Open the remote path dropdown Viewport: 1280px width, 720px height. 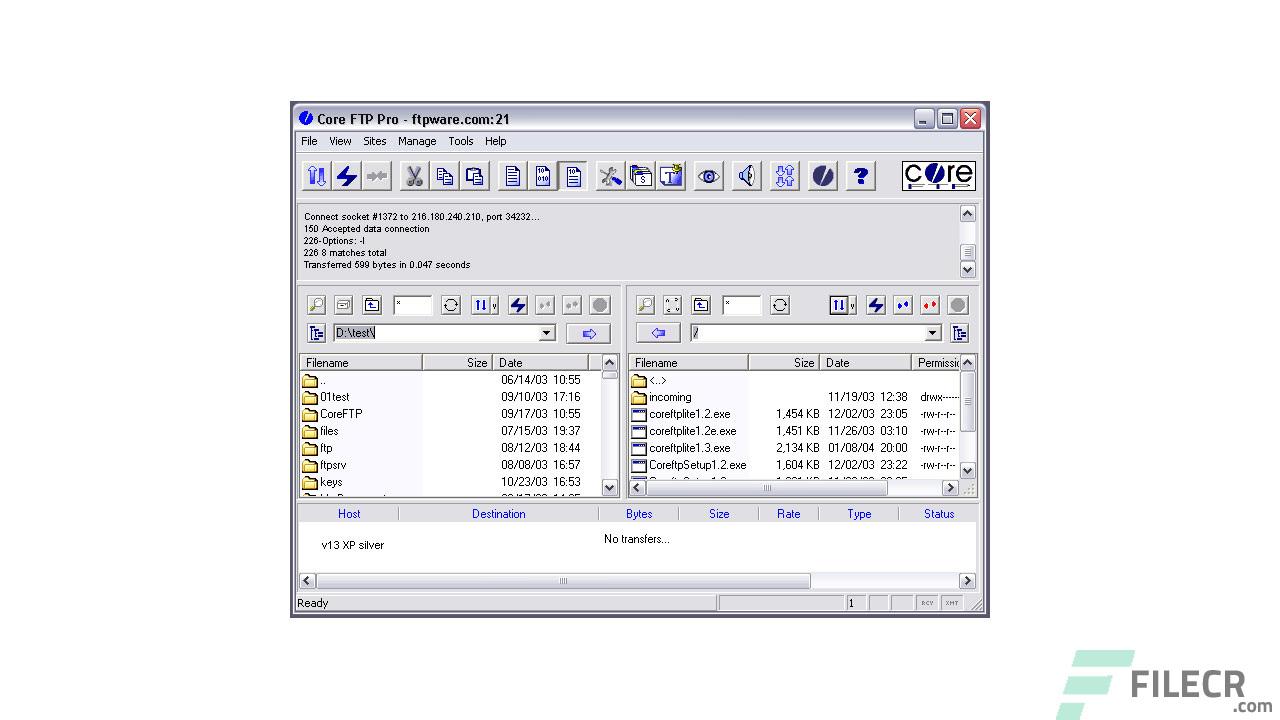[933, 333]
